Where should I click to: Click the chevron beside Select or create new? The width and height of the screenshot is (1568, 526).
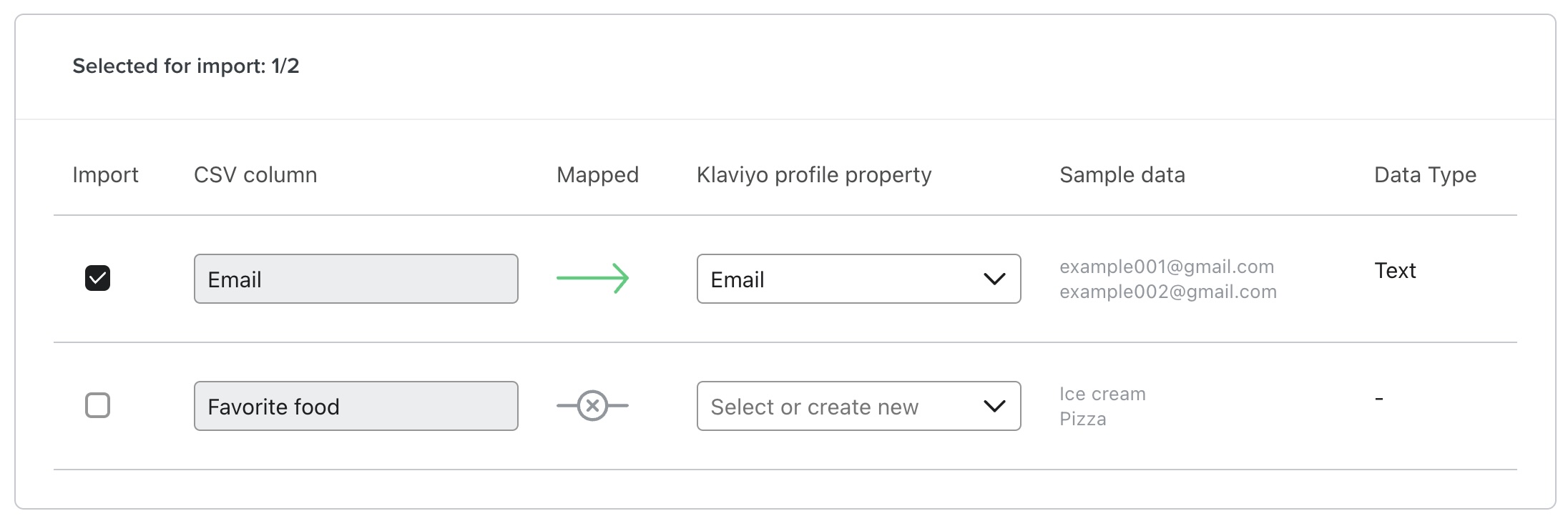click(x=994, y=406)
